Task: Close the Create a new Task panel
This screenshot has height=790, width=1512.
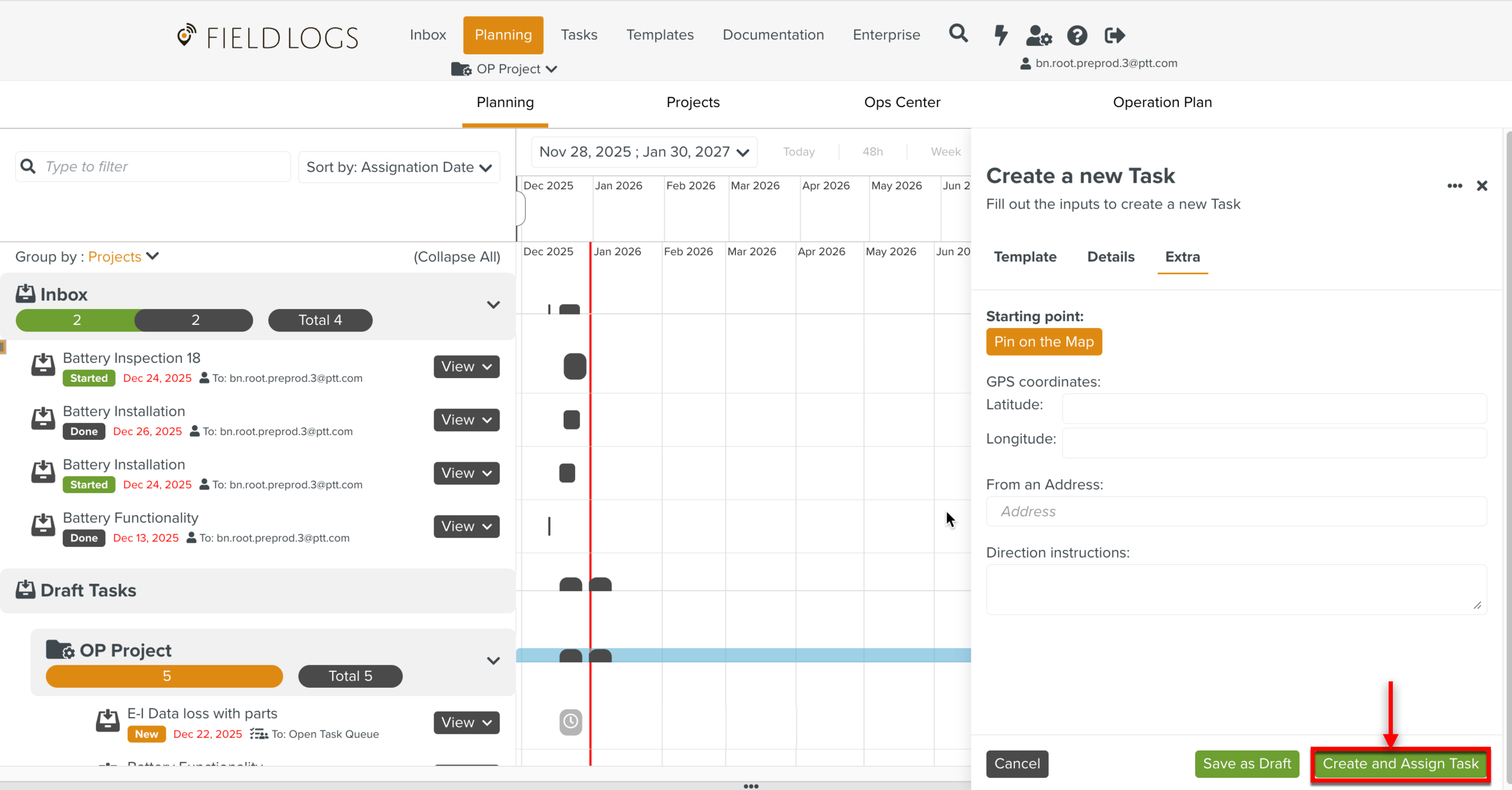Action: click(x=1482, y=186)
